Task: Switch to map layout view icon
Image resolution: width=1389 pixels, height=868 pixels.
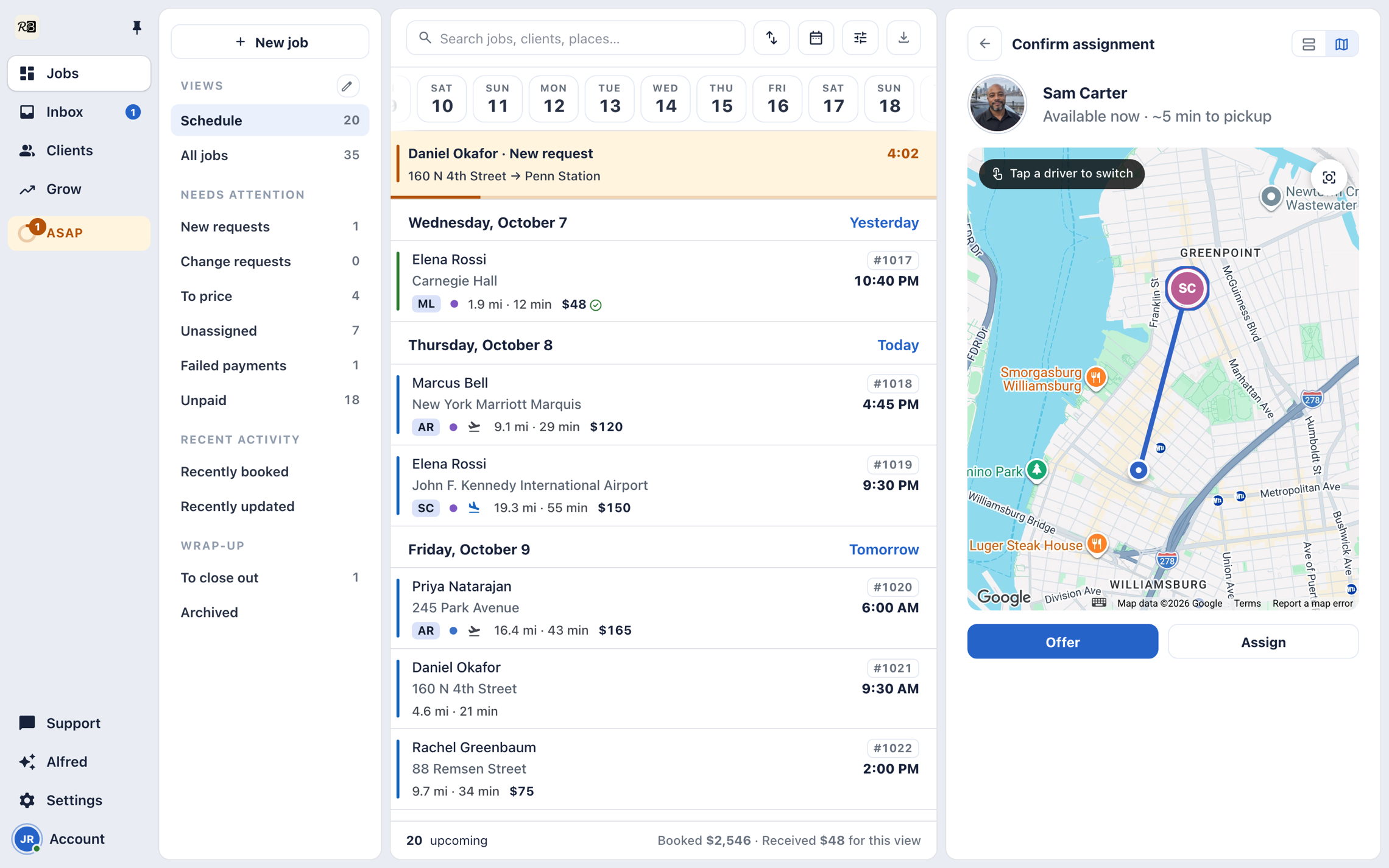Action: coord(1341,44)
